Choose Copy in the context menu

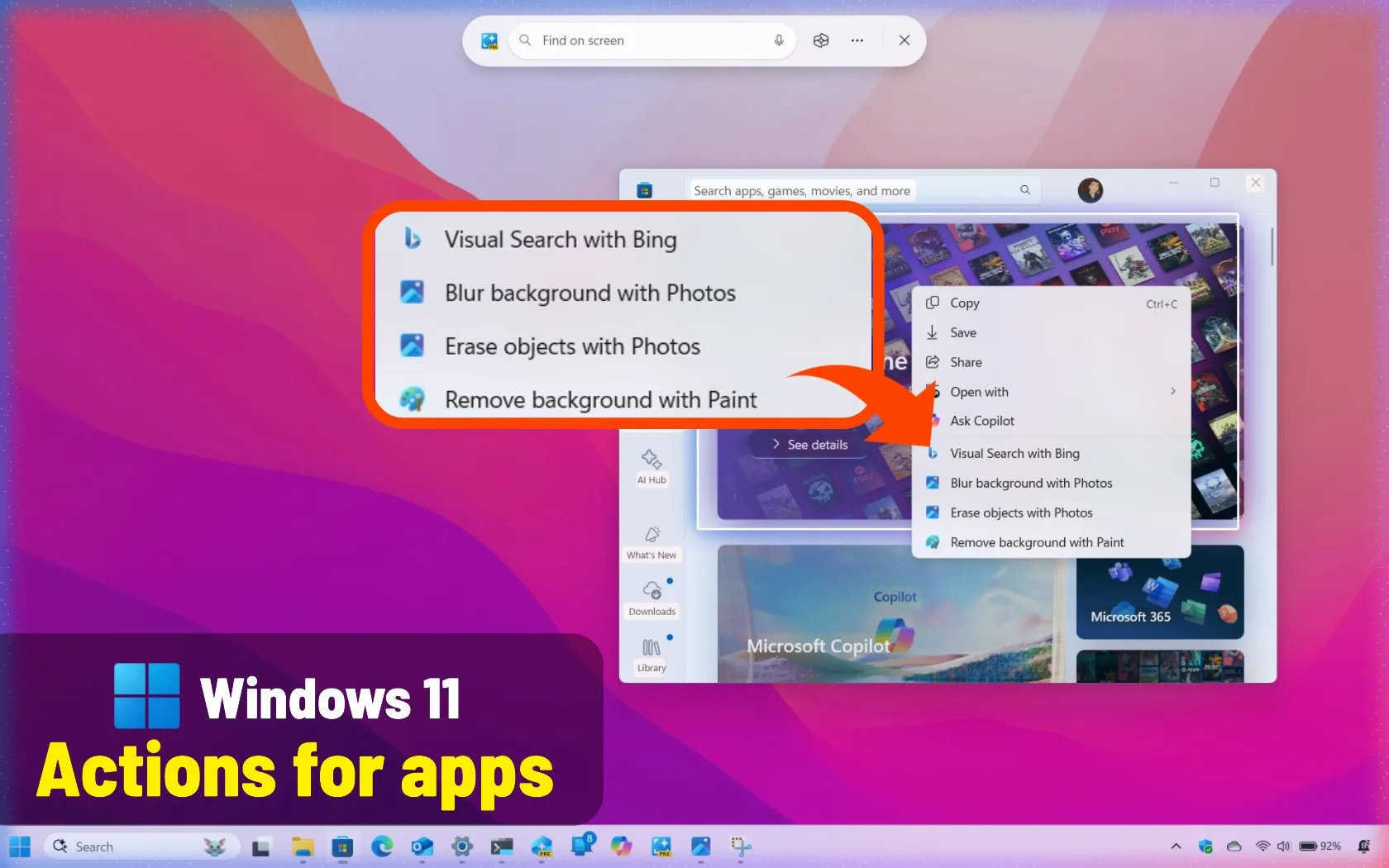tap(1052, 303)
